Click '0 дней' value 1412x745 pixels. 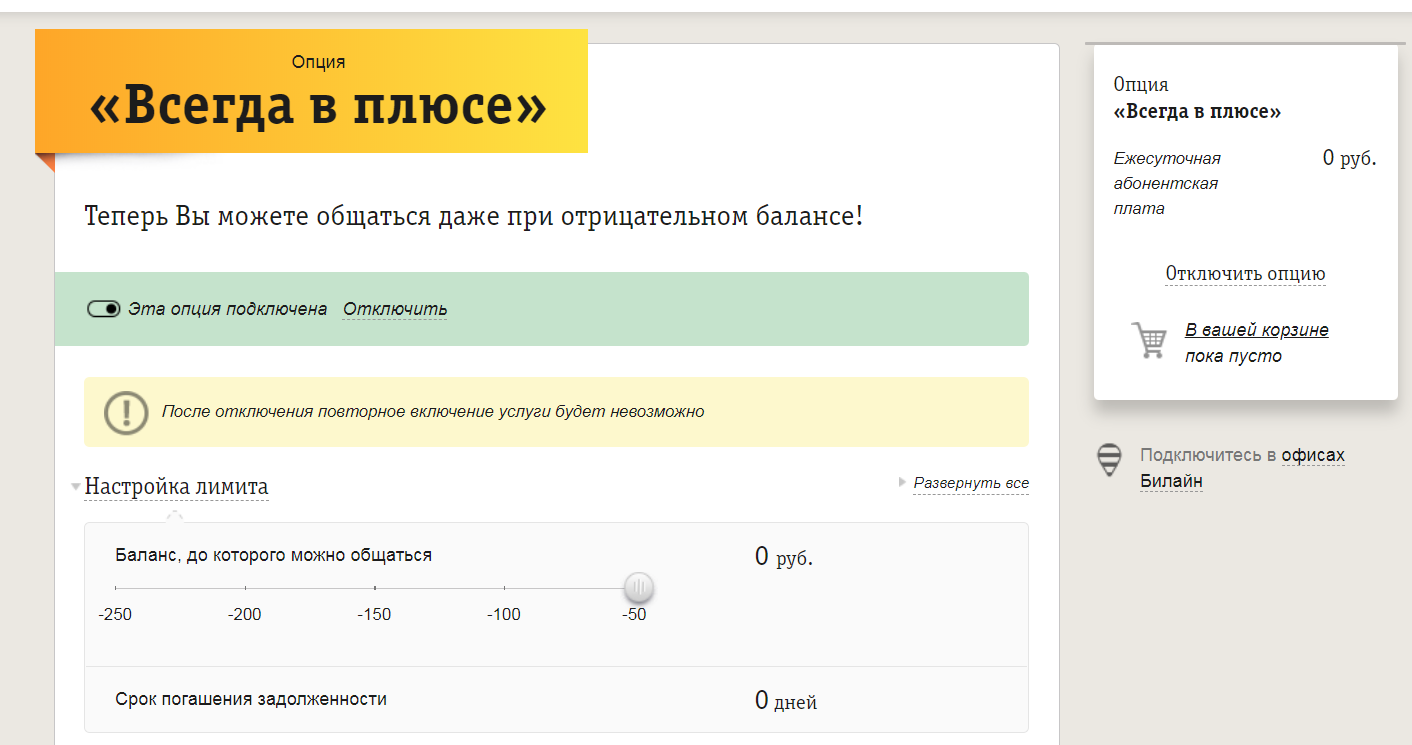tap(786, 700)
